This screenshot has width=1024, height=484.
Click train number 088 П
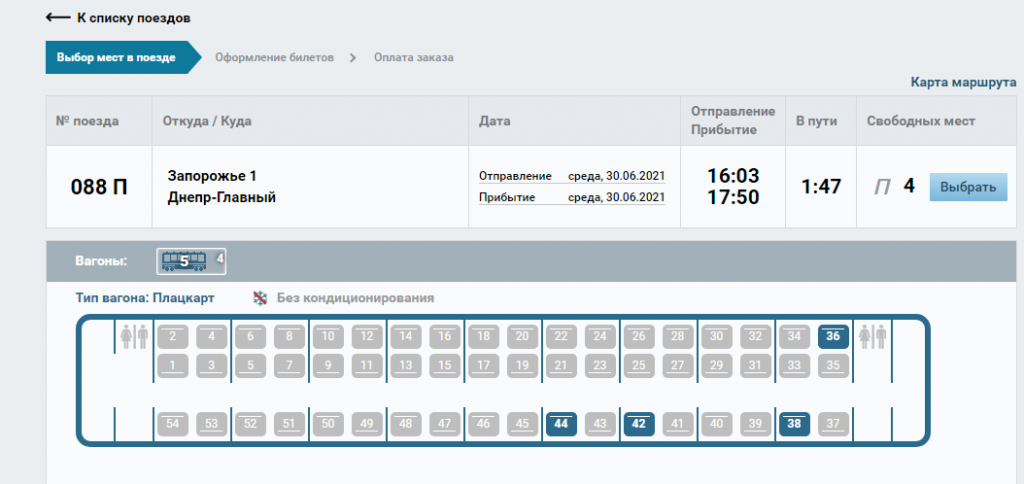98,186
